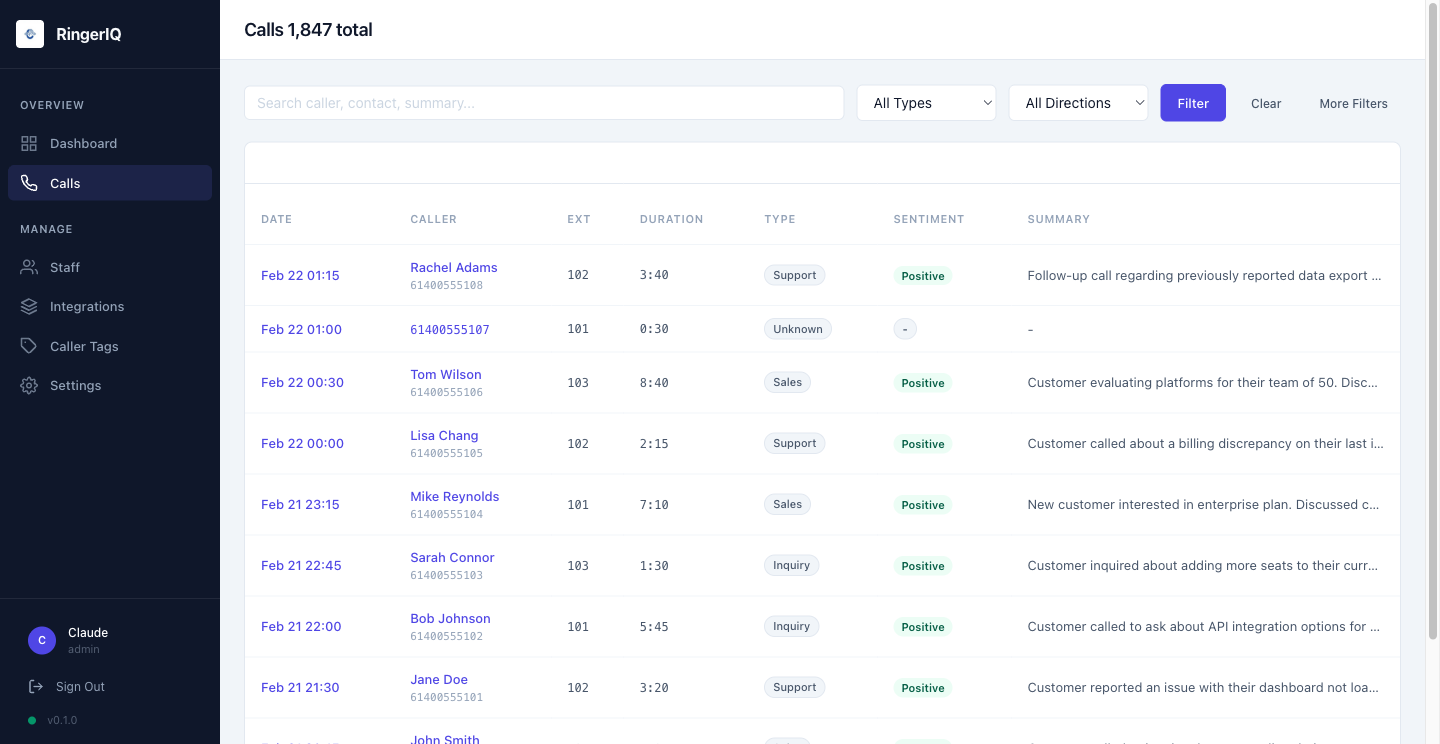Select the Calls phone icon in sidebar
The height and width of the screenshot is (744, 1440).
[x=28, y=183]
